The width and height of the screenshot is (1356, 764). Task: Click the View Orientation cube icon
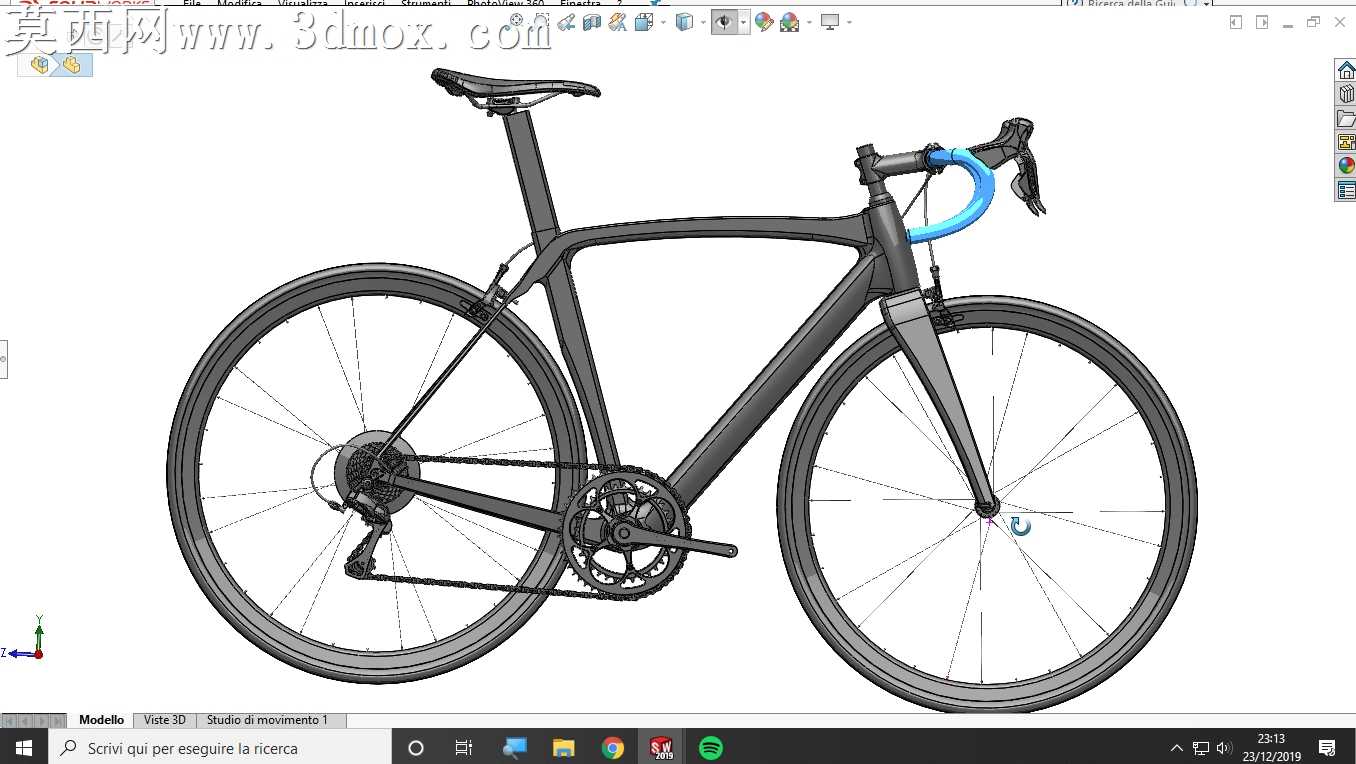point(644,22)
